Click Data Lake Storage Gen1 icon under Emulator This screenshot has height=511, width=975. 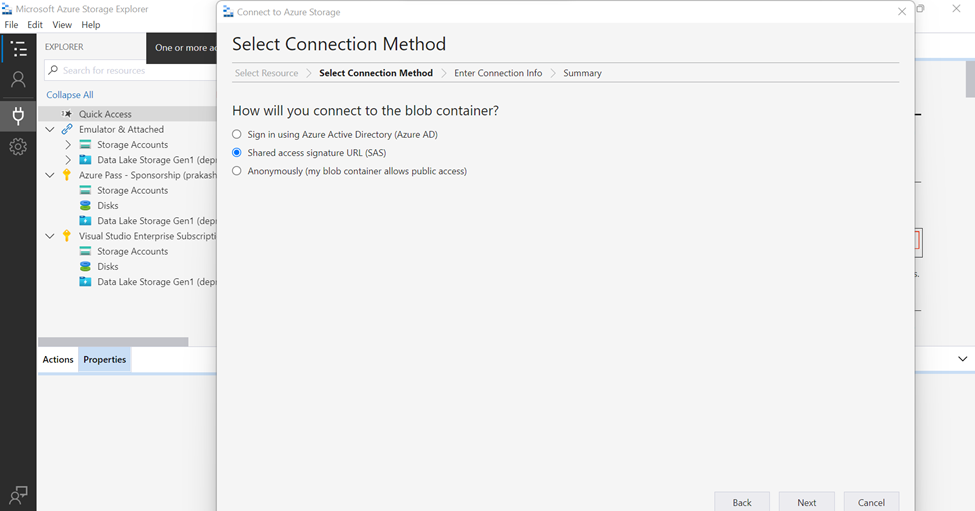pyautogui.click(x=85, y=160)
